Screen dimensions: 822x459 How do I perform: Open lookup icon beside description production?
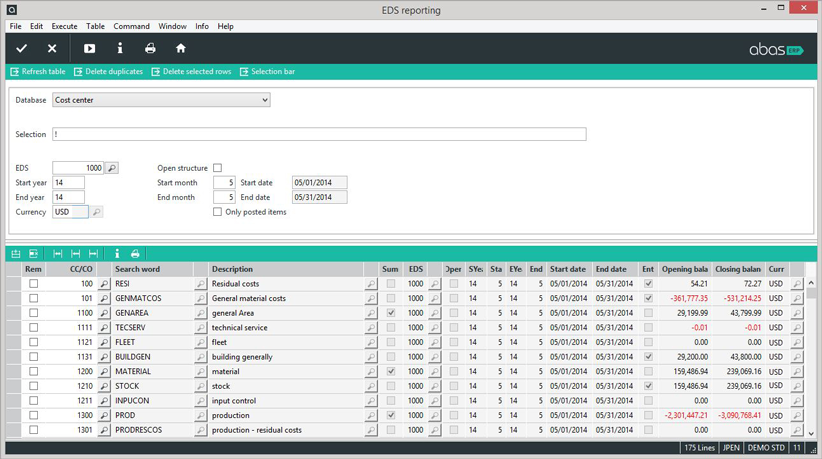[x=371, y=416]
